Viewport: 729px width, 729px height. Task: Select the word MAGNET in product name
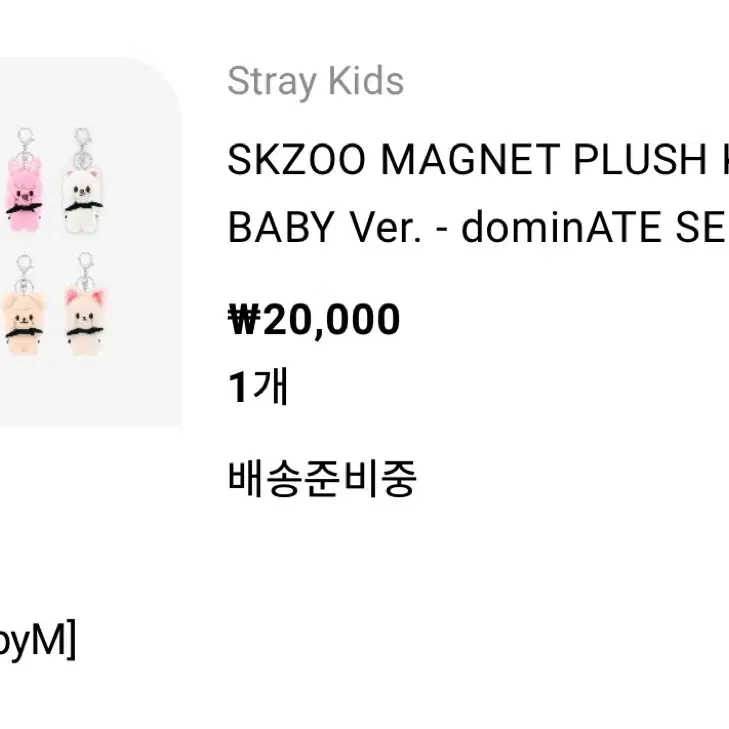[x=470, y=159]
